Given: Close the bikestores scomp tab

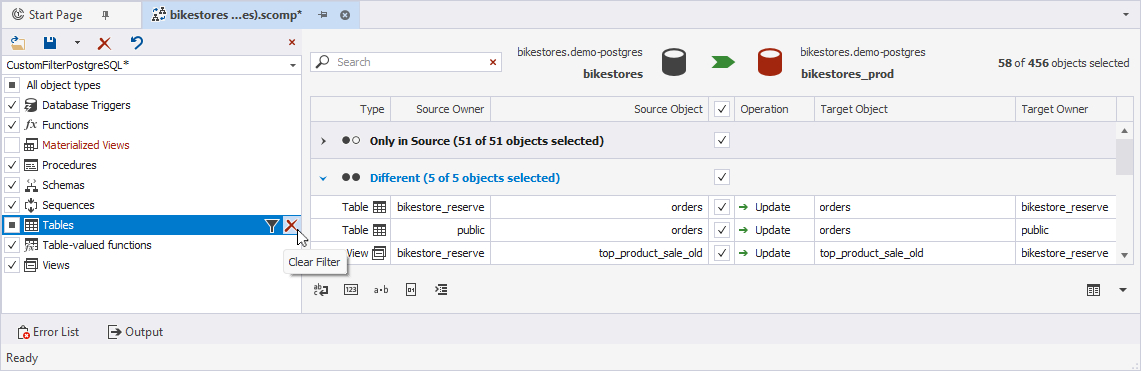Looking at the screenshot, I should pos(345,15).
